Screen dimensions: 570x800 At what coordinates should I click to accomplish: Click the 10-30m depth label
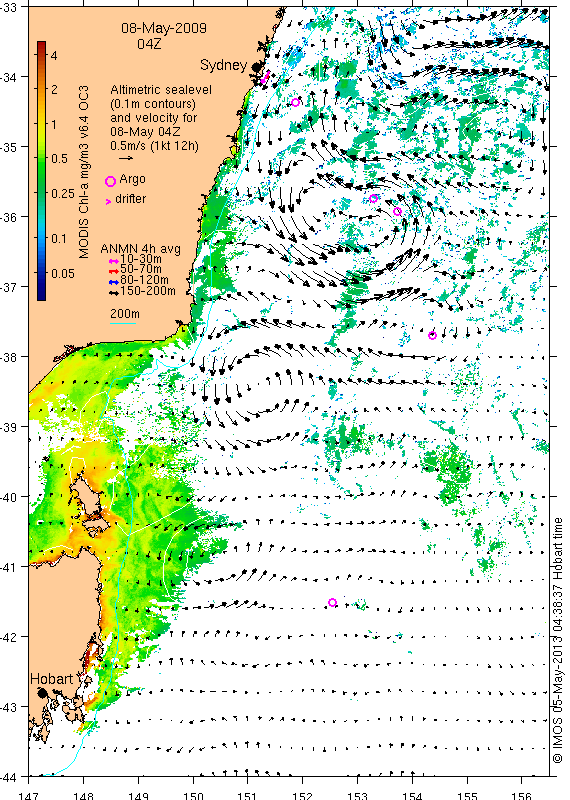[141, 260]
